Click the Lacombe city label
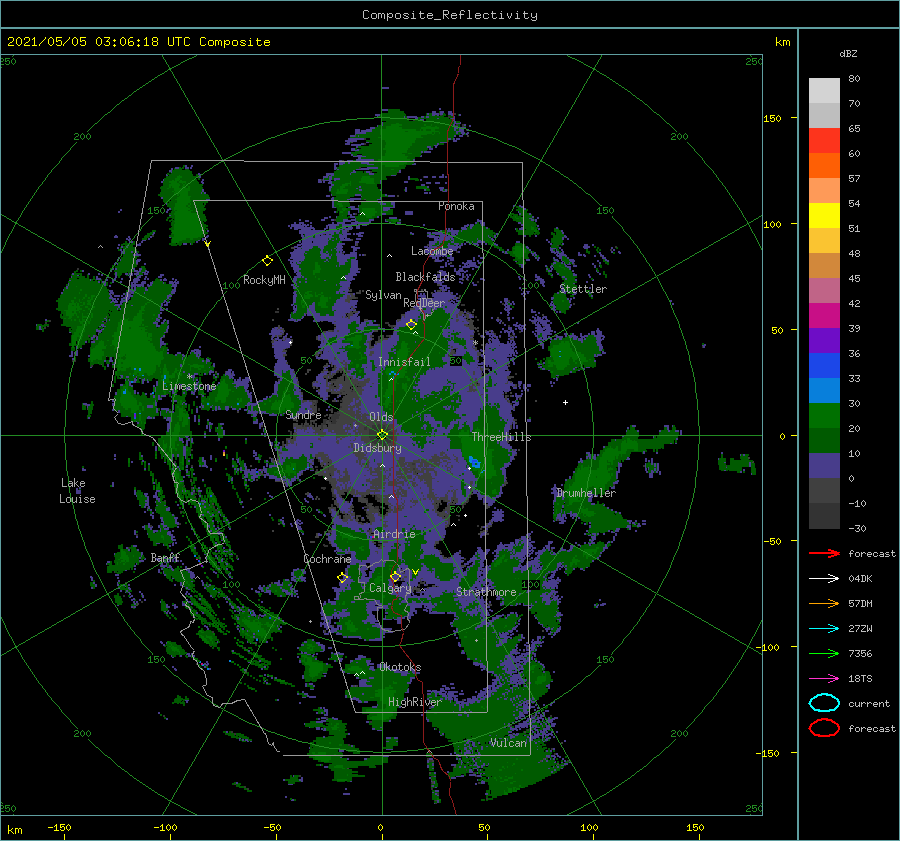 coord(432,251)
